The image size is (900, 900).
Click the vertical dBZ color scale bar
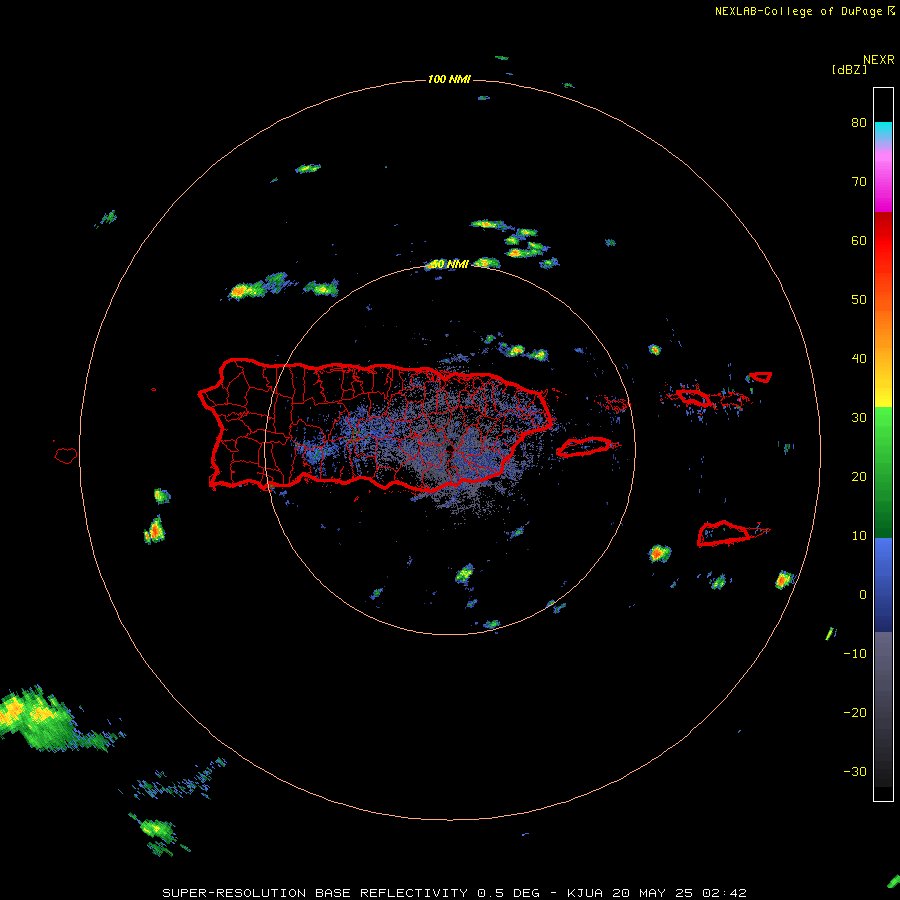[883, 444]
